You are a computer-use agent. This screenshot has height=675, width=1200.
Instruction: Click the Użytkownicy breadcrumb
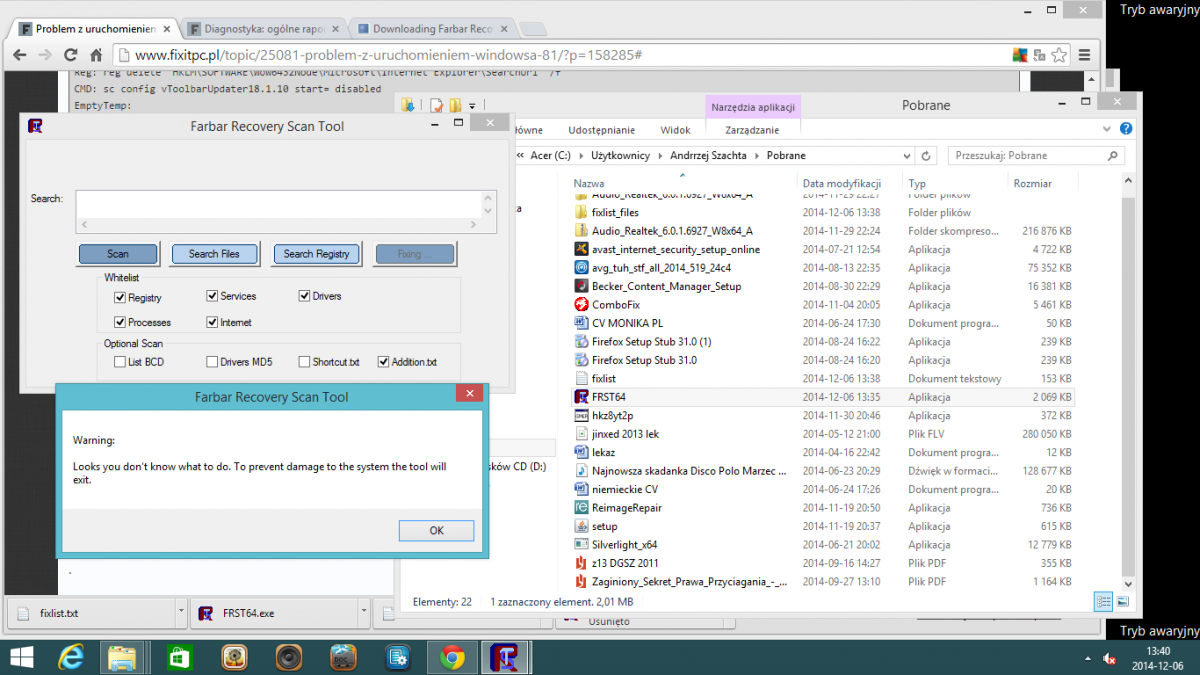coord(620,156)
